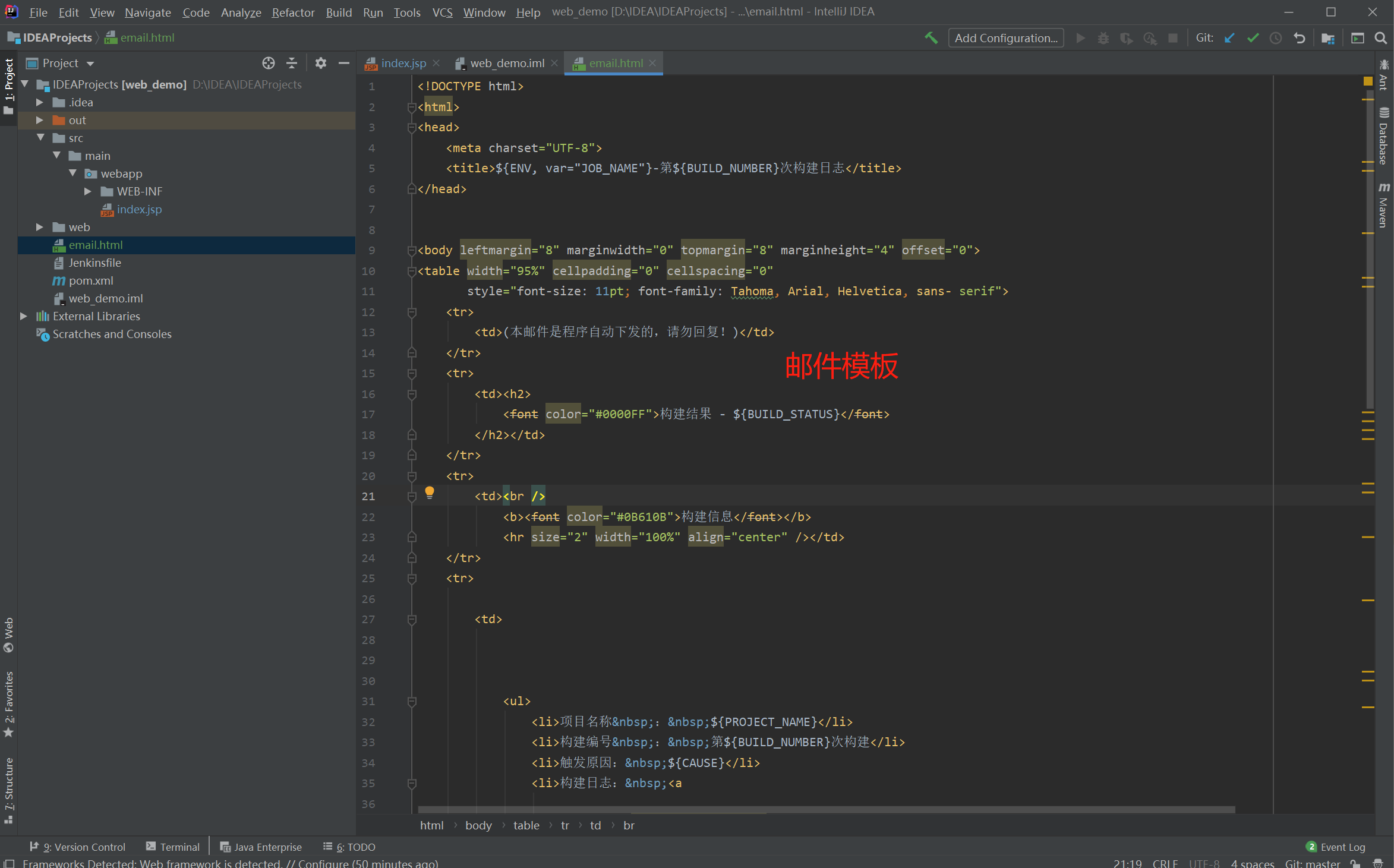Viewport: 1394px width, 868px height.
Task: Toggle the 9: Version Control panel
Action: pyautogui.click(x=77, y=847)
